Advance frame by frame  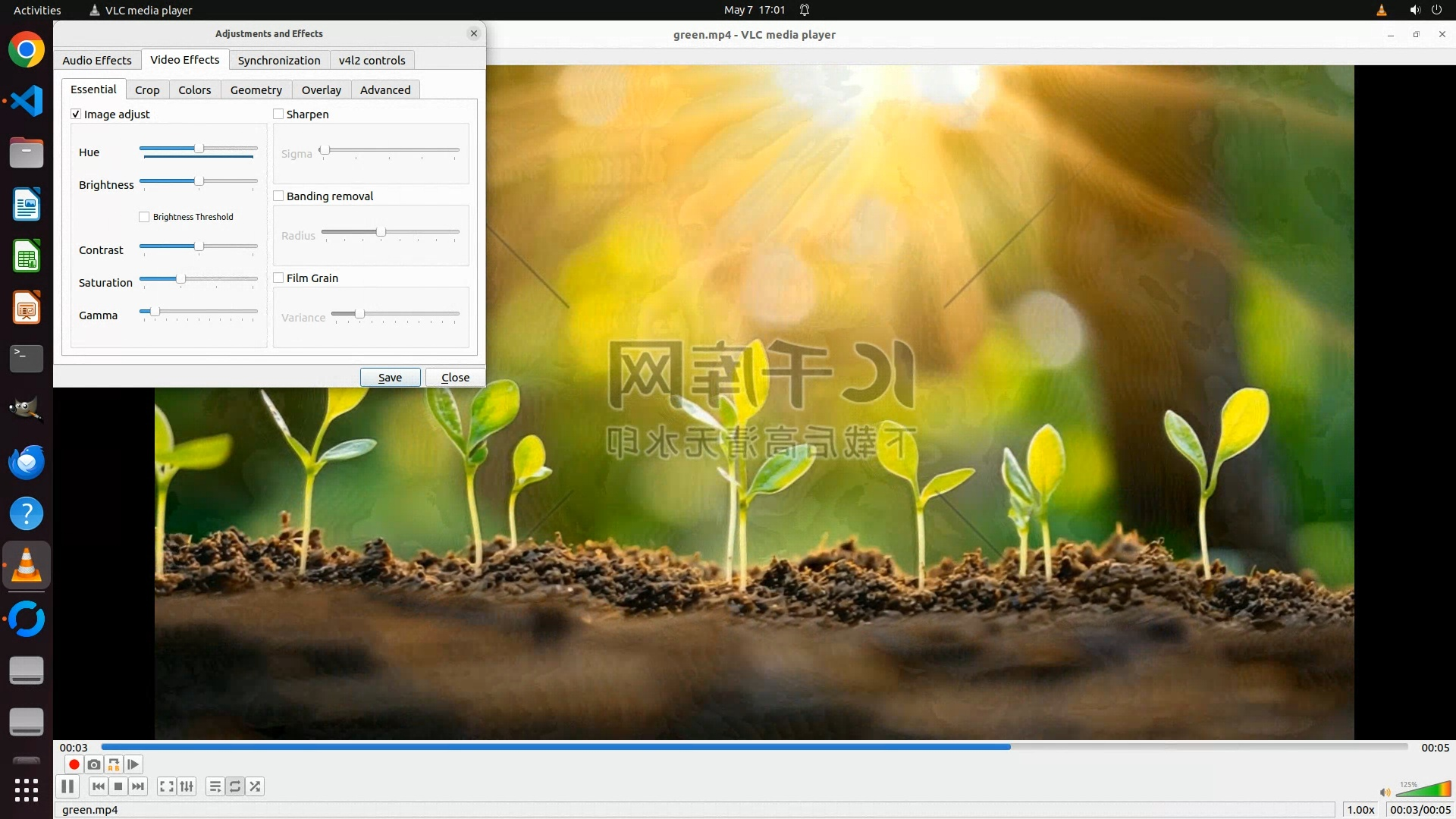(x=133, y=764)
